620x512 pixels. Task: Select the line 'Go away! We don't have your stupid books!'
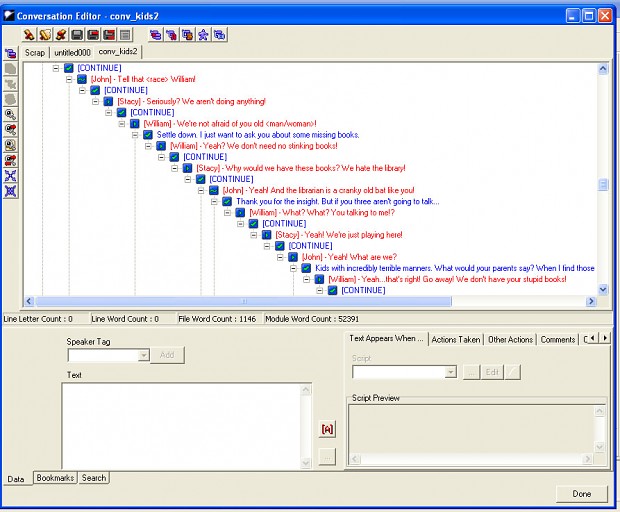click(447, 280)
